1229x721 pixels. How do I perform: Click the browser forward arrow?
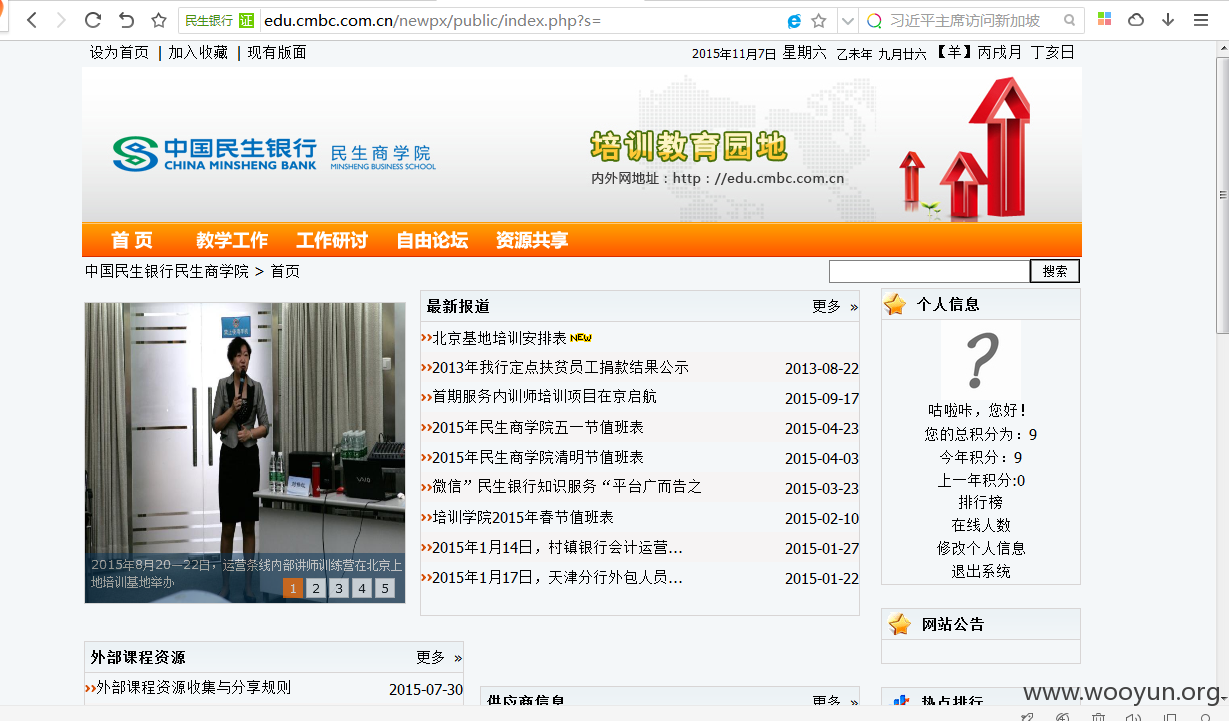[62, 20]
